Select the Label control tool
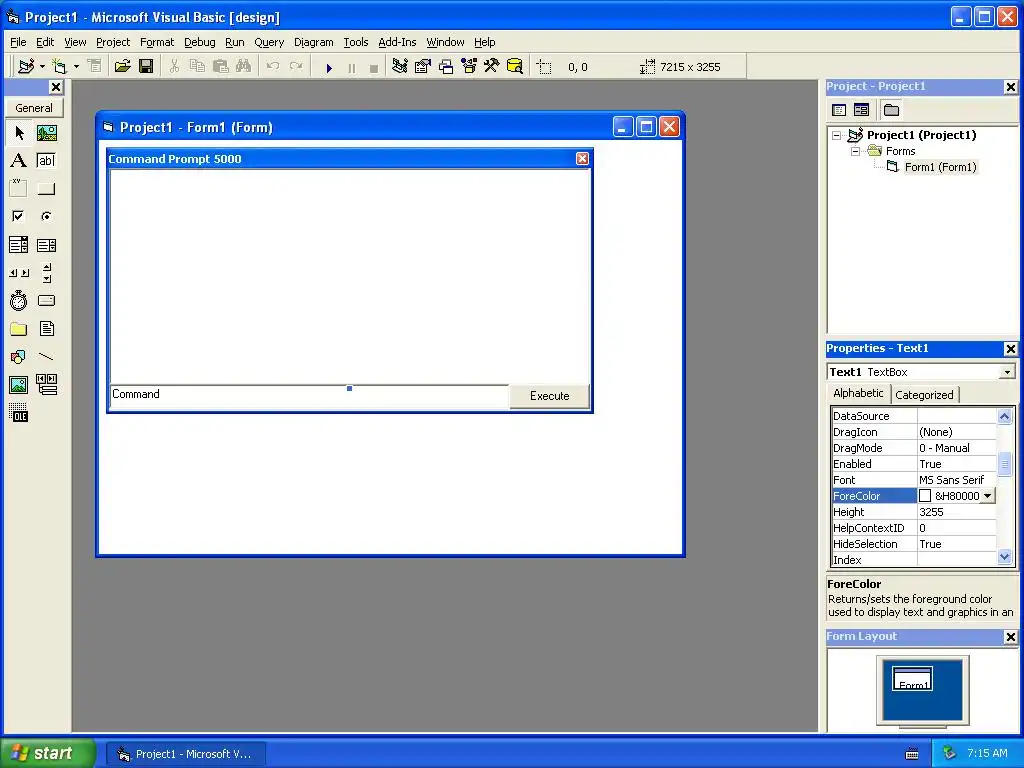This screenshot has width=1024, height=768. click(x=19, y=161)
